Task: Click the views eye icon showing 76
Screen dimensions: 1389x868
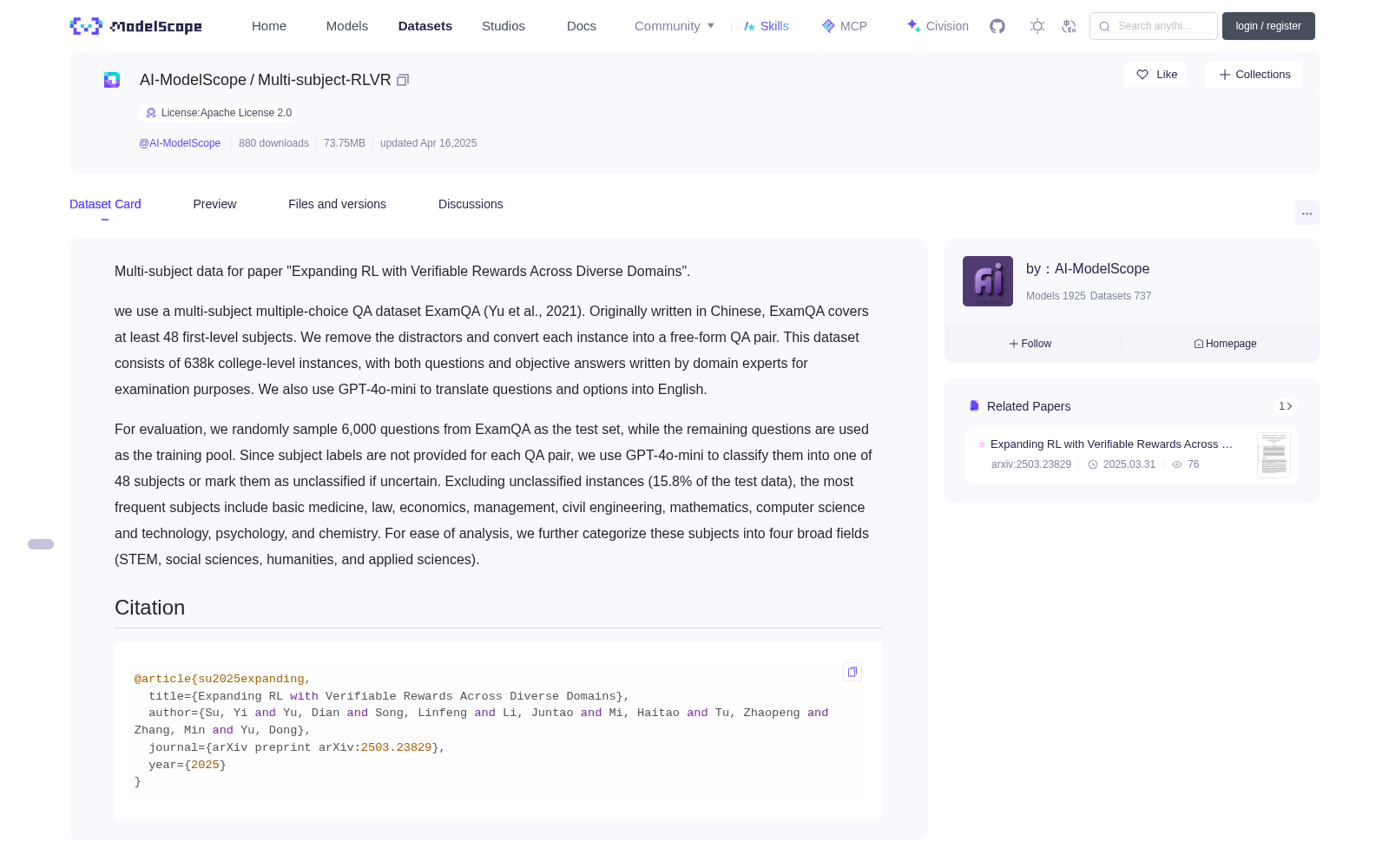Action: click(1177, 464)
